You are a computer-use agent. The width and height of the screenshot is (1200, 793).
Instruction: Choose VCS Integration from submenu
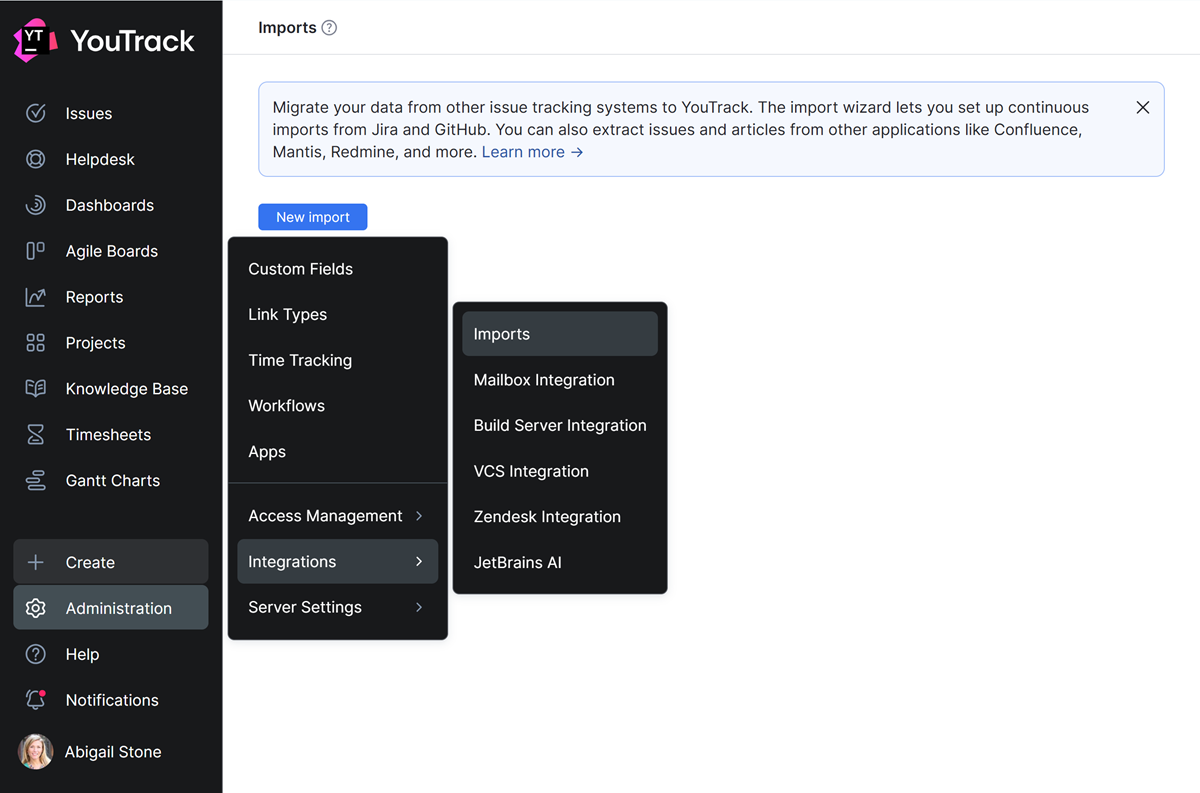[x=531, y=471]
